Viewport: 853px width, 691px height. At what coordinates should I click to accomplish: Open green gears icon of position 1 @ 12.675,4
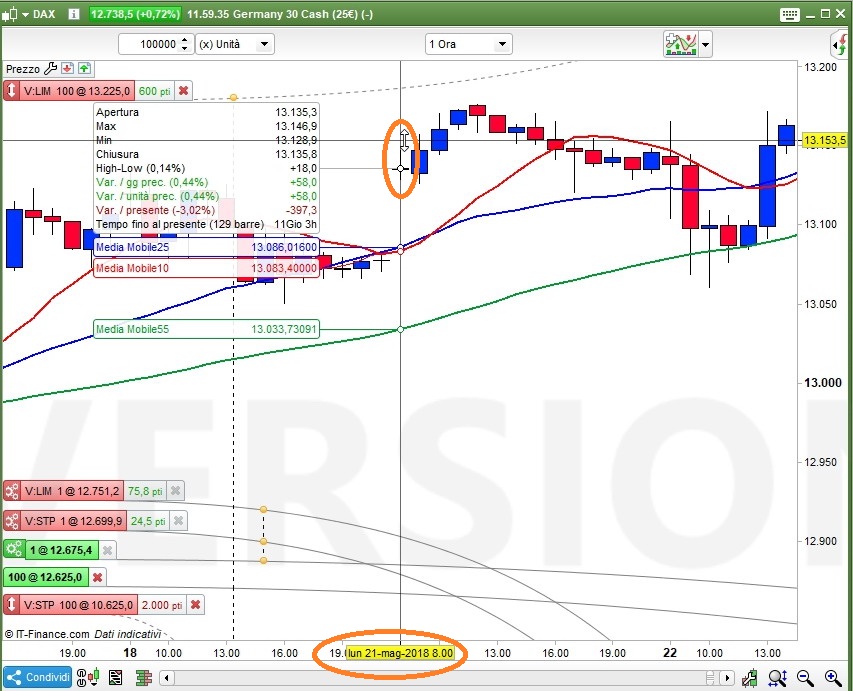pos(14,550)
